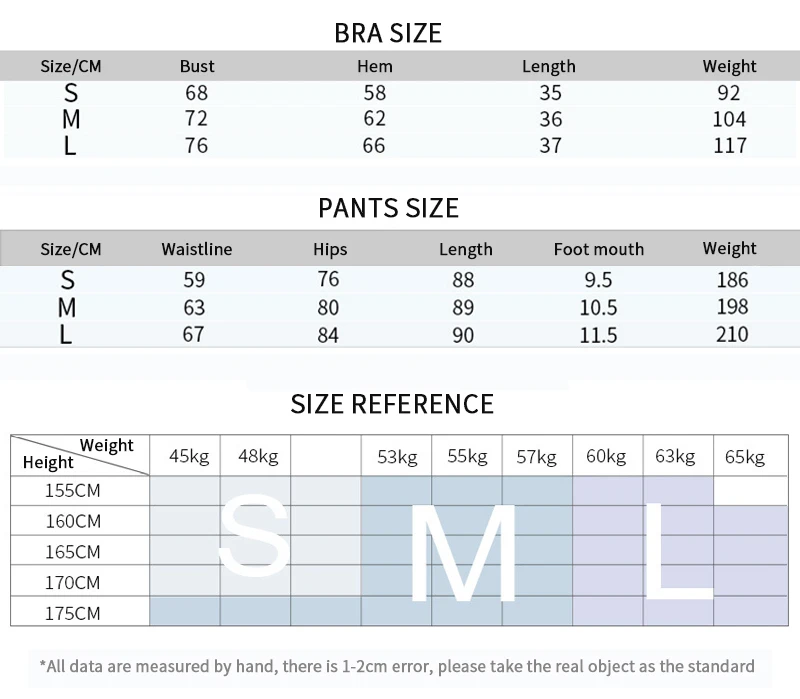Select the 45kg weight column header
This screenshot has width=800, height=699.
pos(189,456)
